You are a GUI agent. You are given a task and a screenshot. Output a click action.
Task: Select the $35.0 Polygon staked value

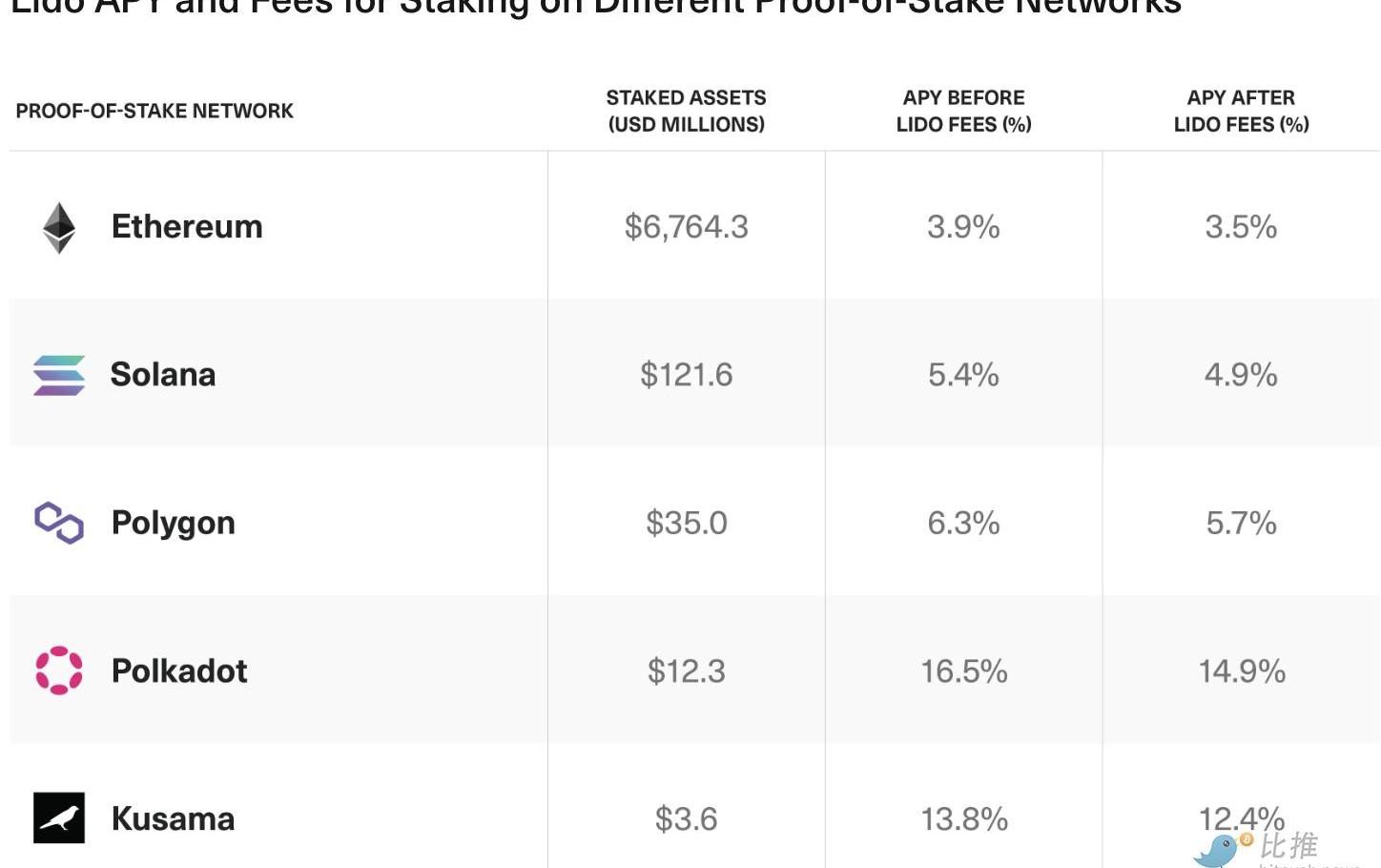pyautogui.click(x=687, y=523)
